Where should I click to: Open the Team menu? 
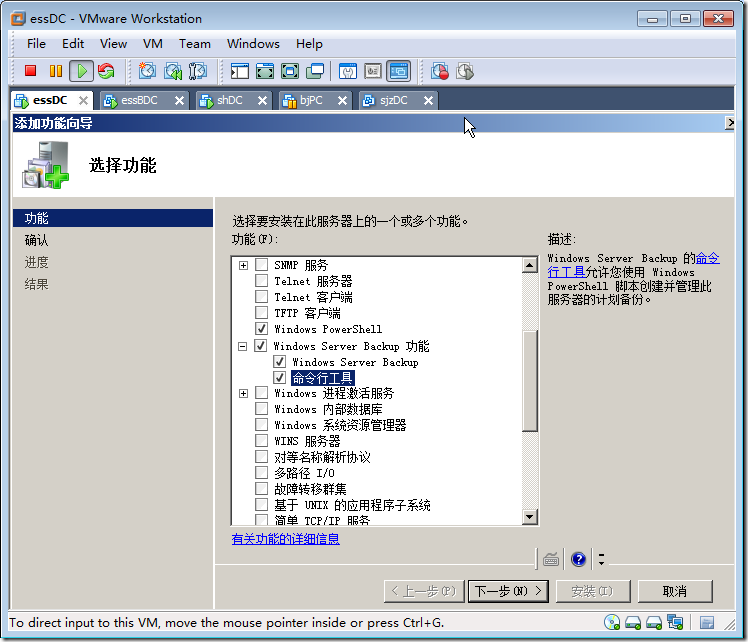click(x=195, y=44)
